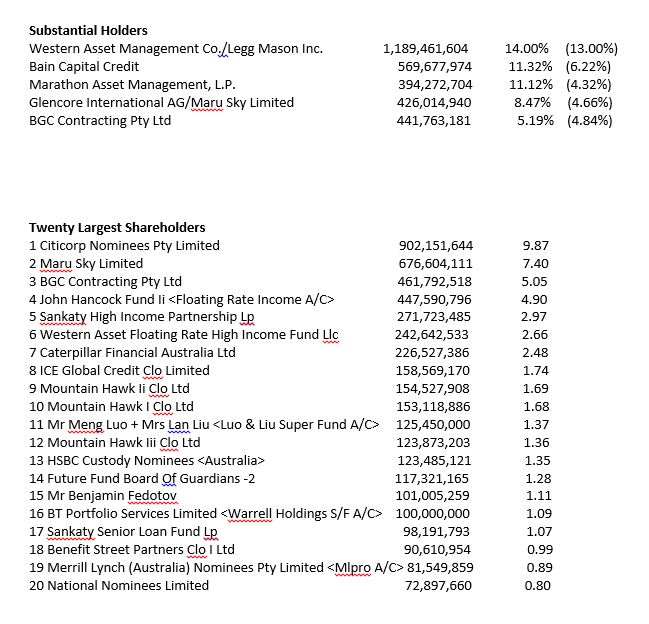The width and height of the screenshot is (649, 624).
Task: Click the underlined word Warrell in row 16
Action: tap(250, 514)
